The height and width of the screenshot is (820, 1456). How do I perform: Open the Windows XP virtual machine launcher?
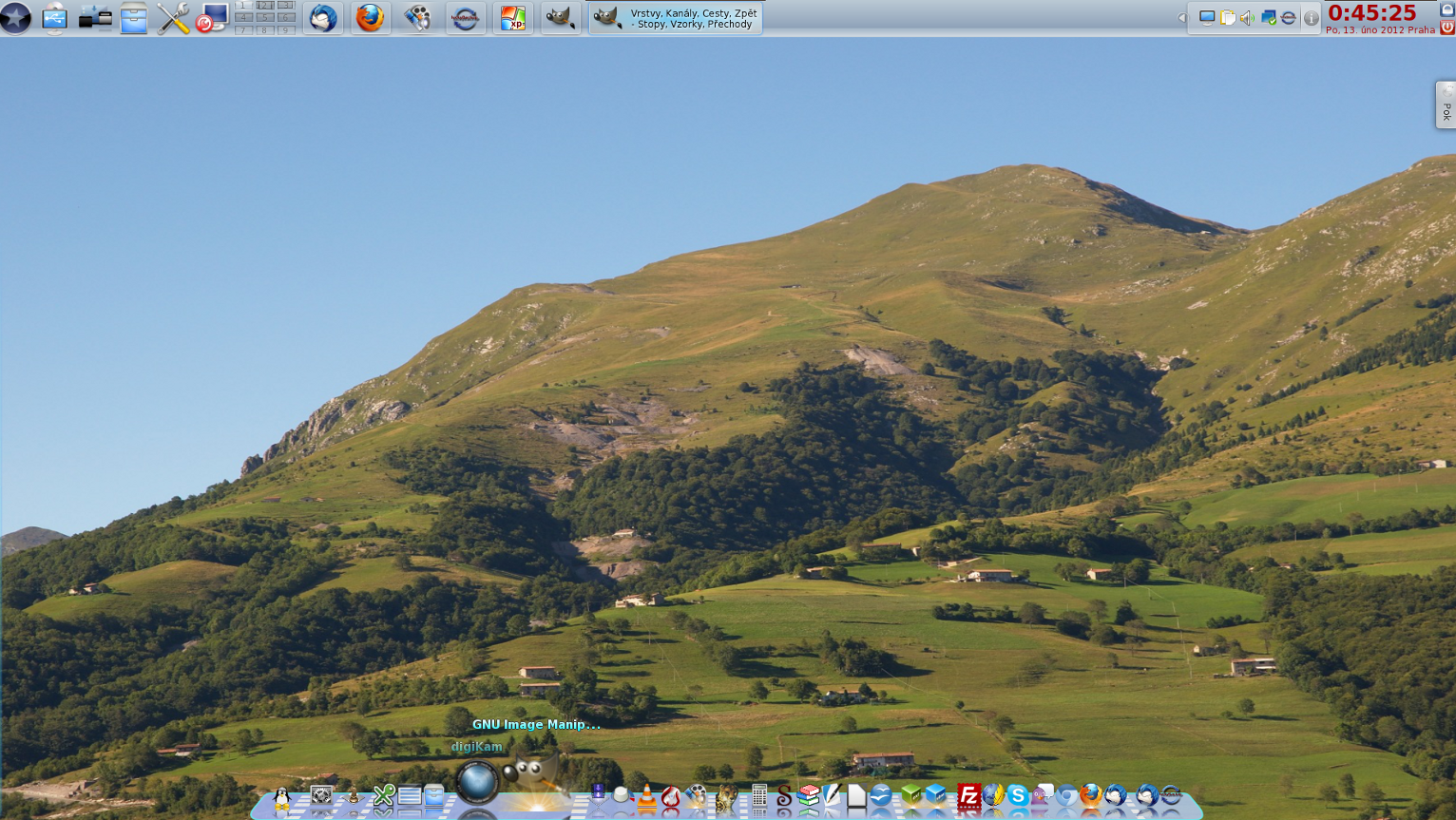point(512,18)
